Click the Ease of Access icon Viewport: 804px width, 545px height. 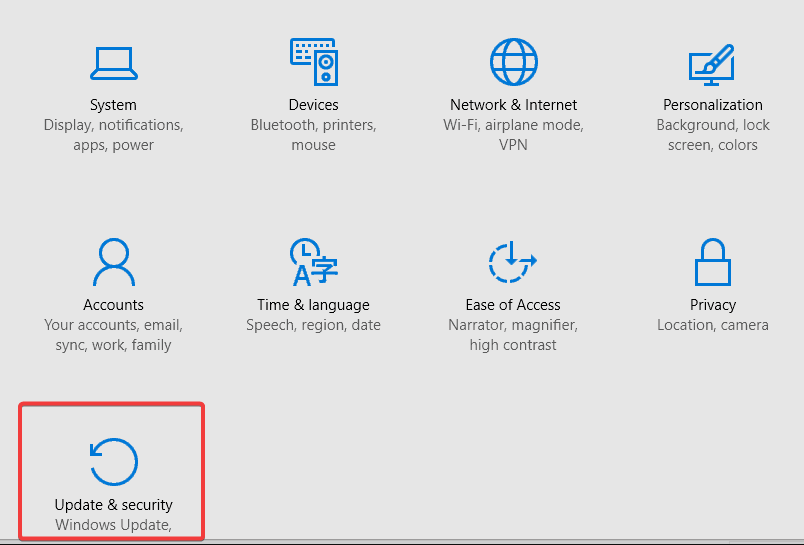pos(512,261)
